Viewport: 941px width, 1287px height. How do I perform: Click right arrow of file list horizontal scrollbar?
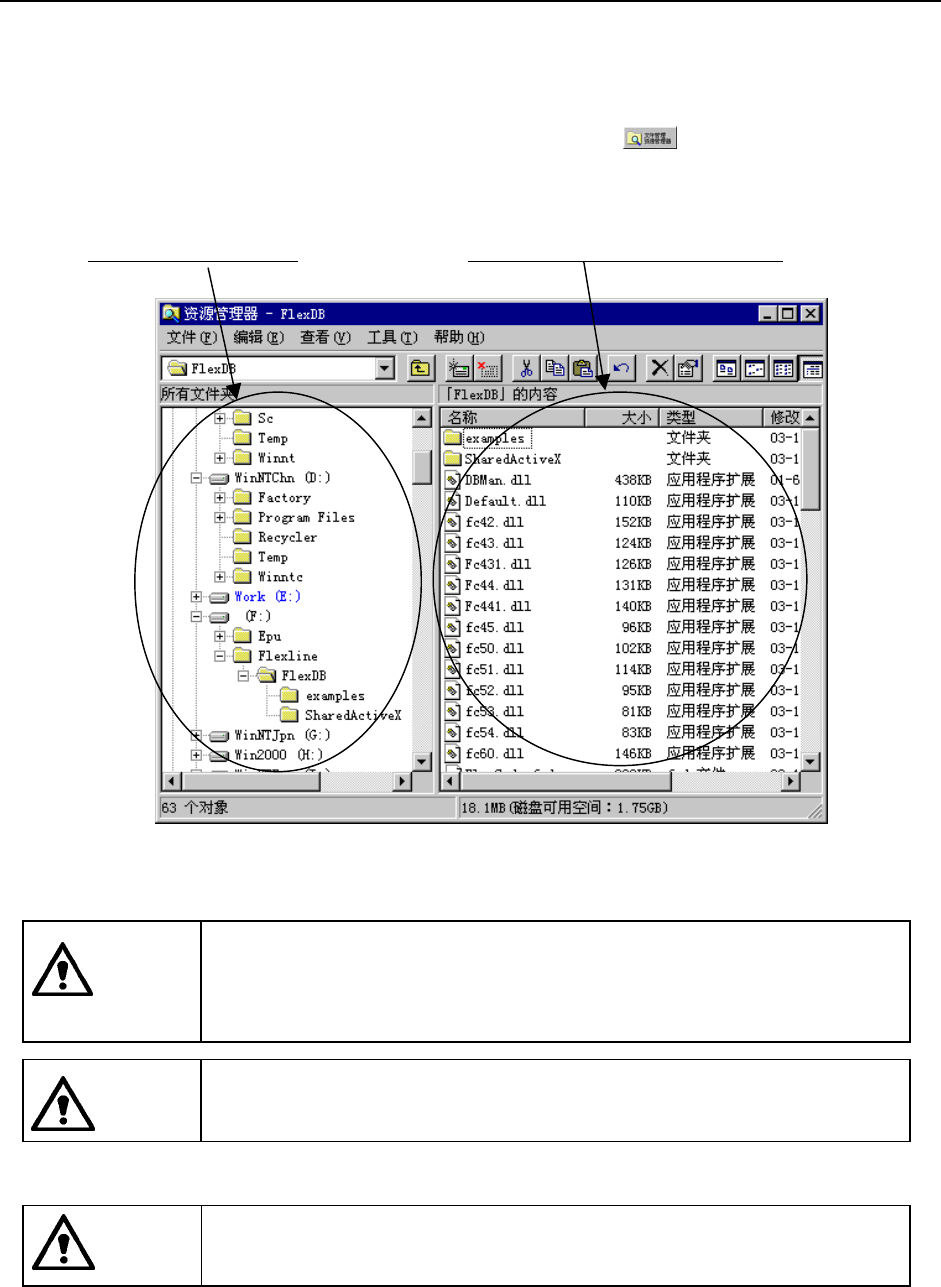point(791,782)
